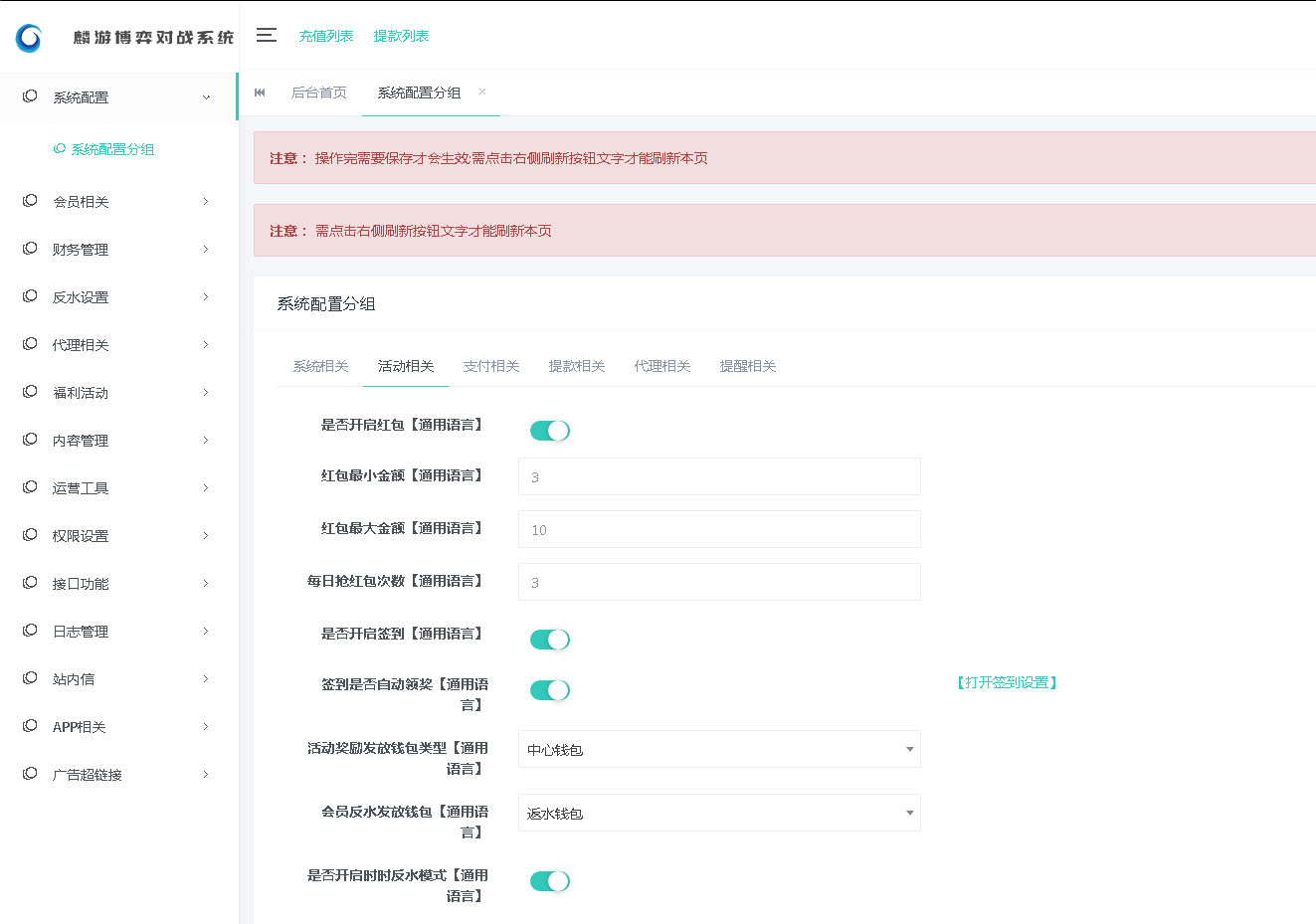Screen dimensions: 1316x924
Task: Toggle off 是否开启签到
Action: 549,640
